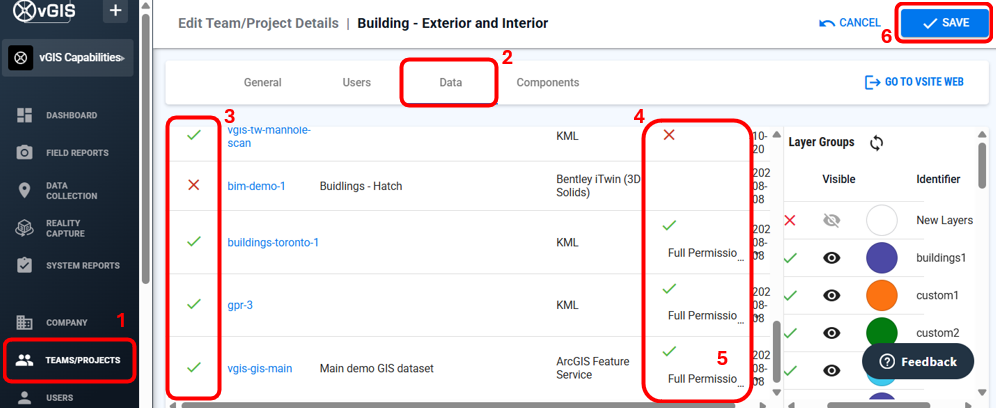Click green color swatch for custom2
Image resolution: width=996 pixels, height=408 pixels.
coord(882,333)
